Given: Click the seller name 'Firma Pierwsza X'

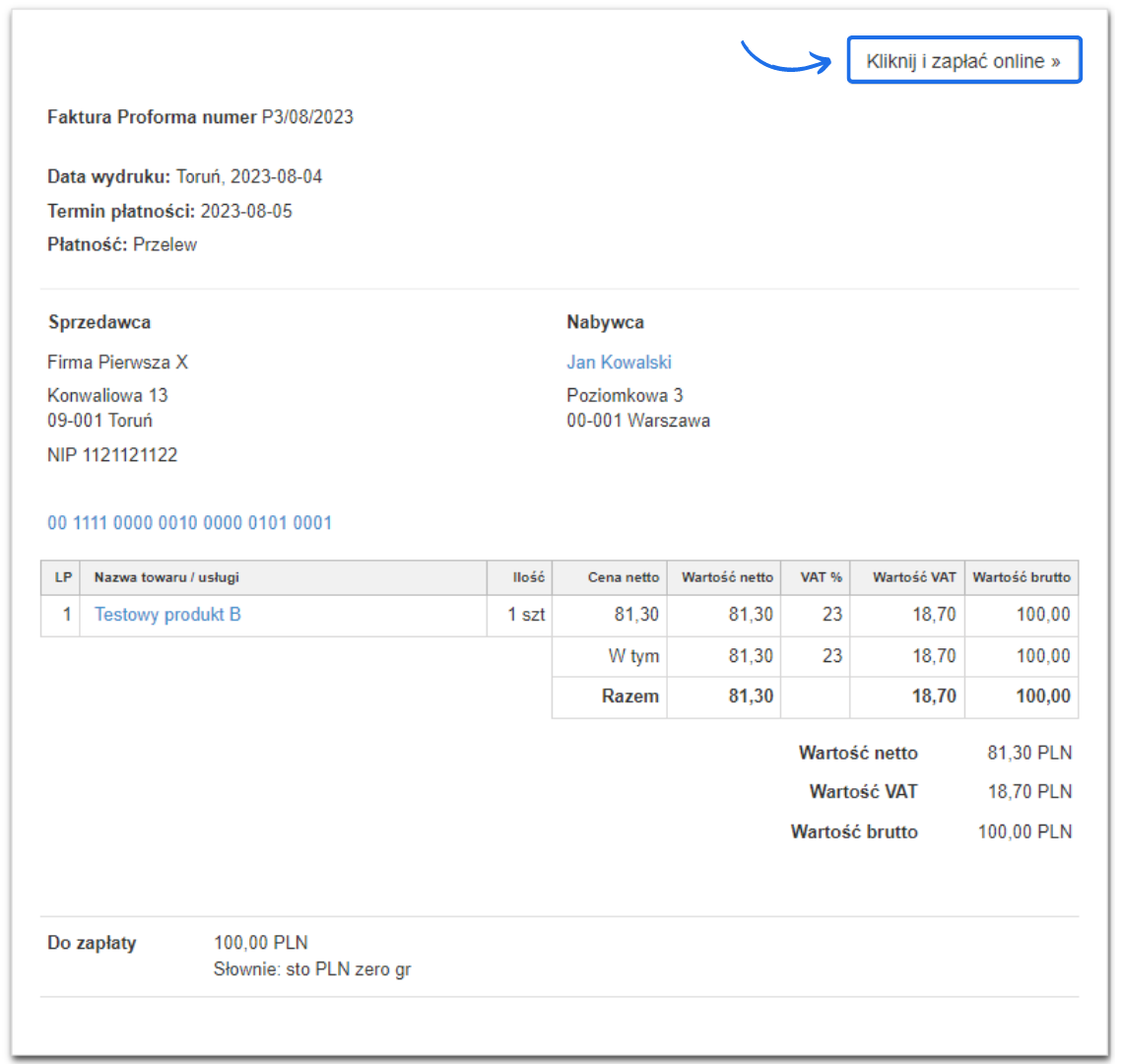Looking at the screenshot, I should point(117,363).
